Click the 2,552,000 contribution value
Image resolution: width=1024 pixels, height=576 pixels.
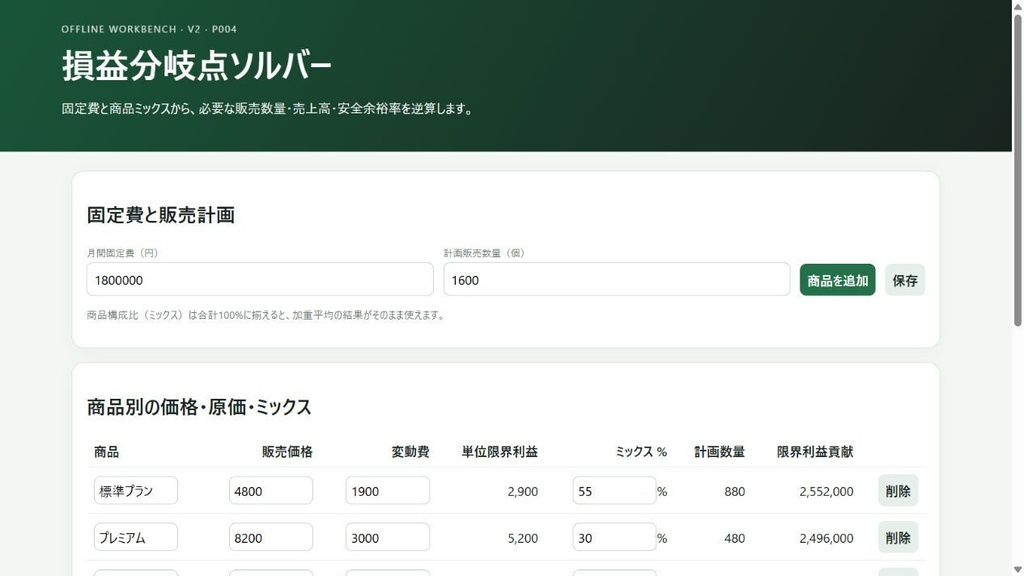pos(826,492)
